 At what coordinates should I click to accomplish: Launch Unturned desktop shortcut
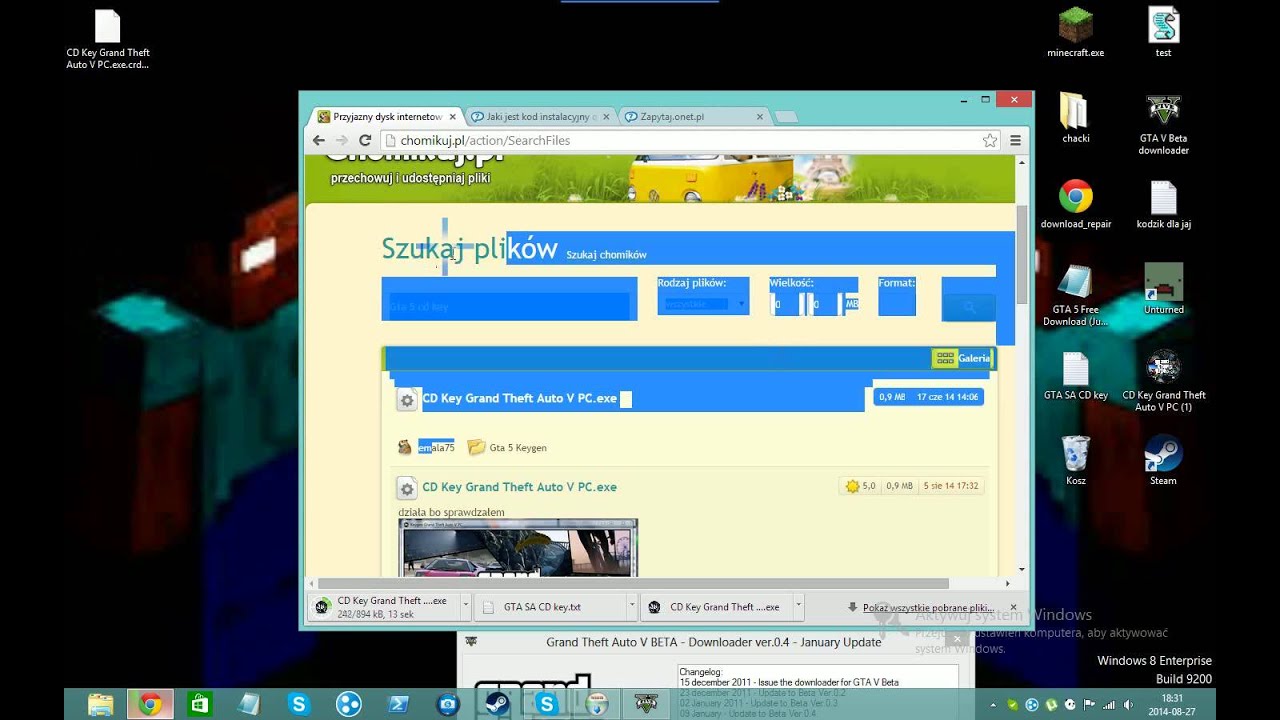pyautogui.click(x=1163, y=289)
